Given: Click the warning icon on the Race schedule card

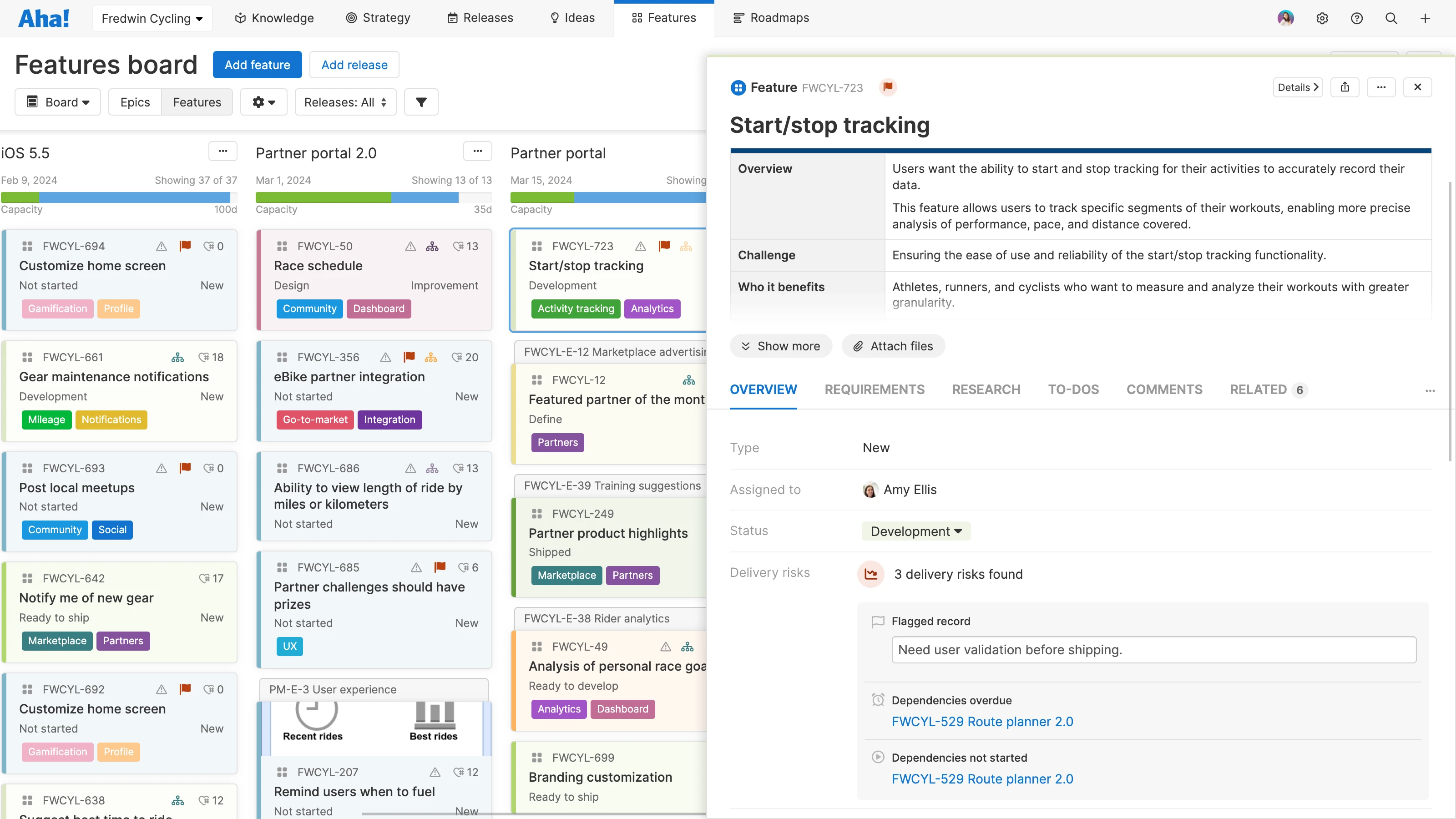Looking at the screenshot, I should [x=410, y=247].
